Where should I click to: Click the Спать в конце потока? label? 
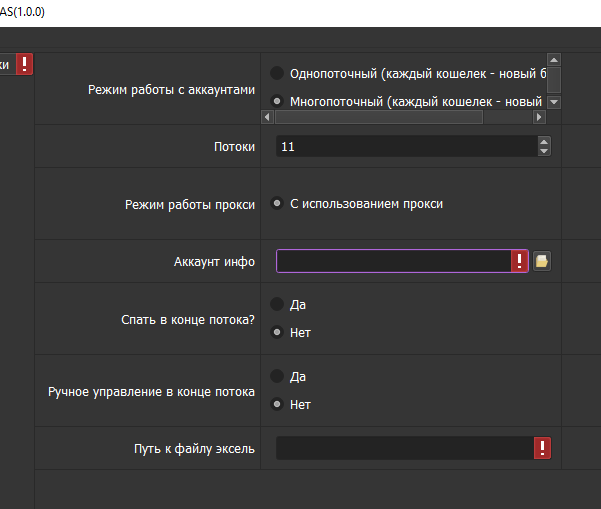tap(188, 320)
